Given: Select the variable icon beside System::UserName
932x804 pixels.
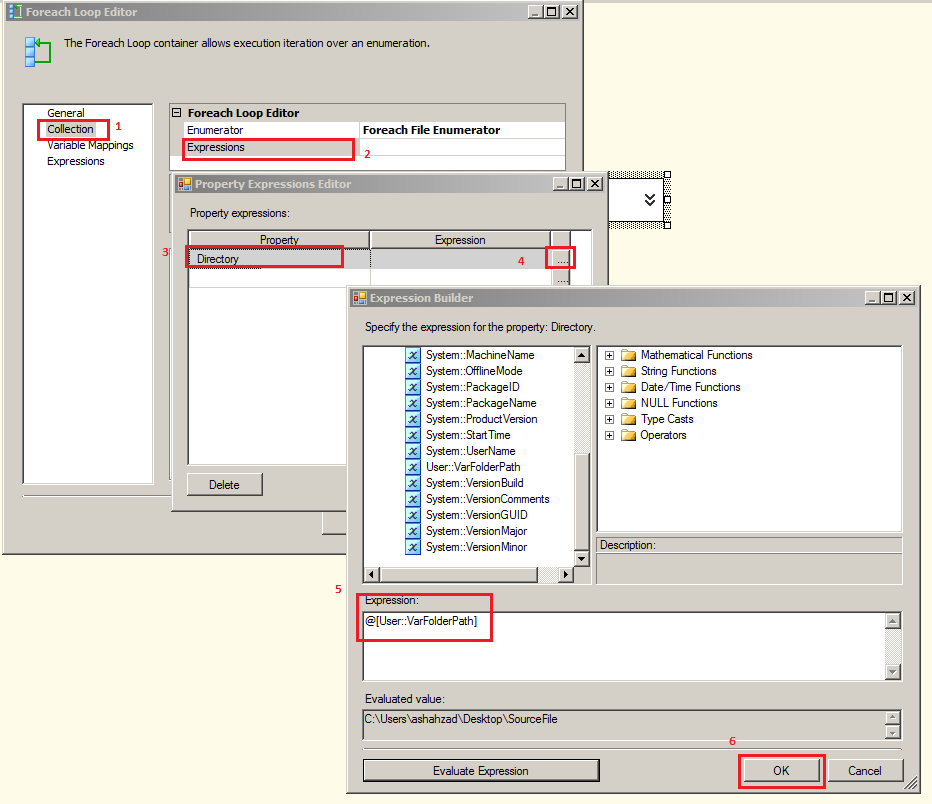Looking at the screenshot, I should (413, 451).
